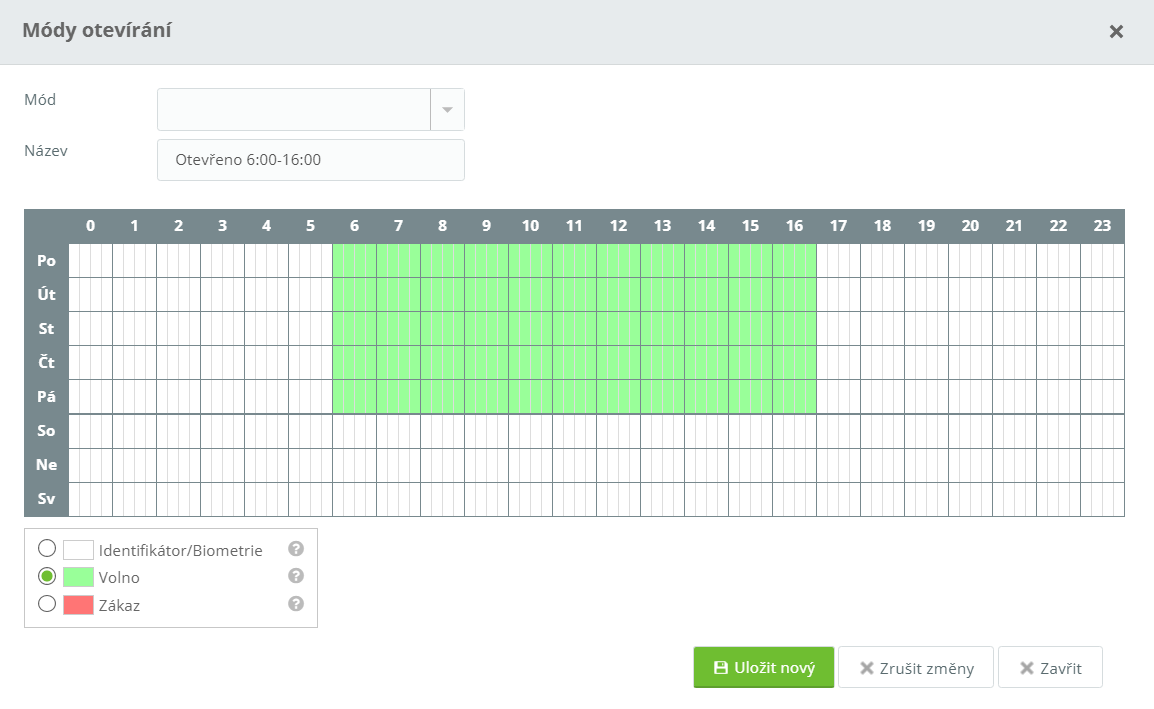The image size is (1154, 709).
Task: Select the Identifikátor/Biometrie radio button
Action: pos(46,549)
